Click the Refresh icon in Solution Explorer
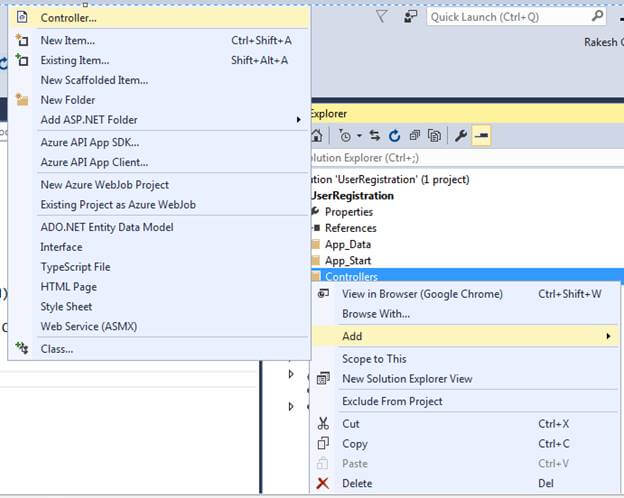 394,136
